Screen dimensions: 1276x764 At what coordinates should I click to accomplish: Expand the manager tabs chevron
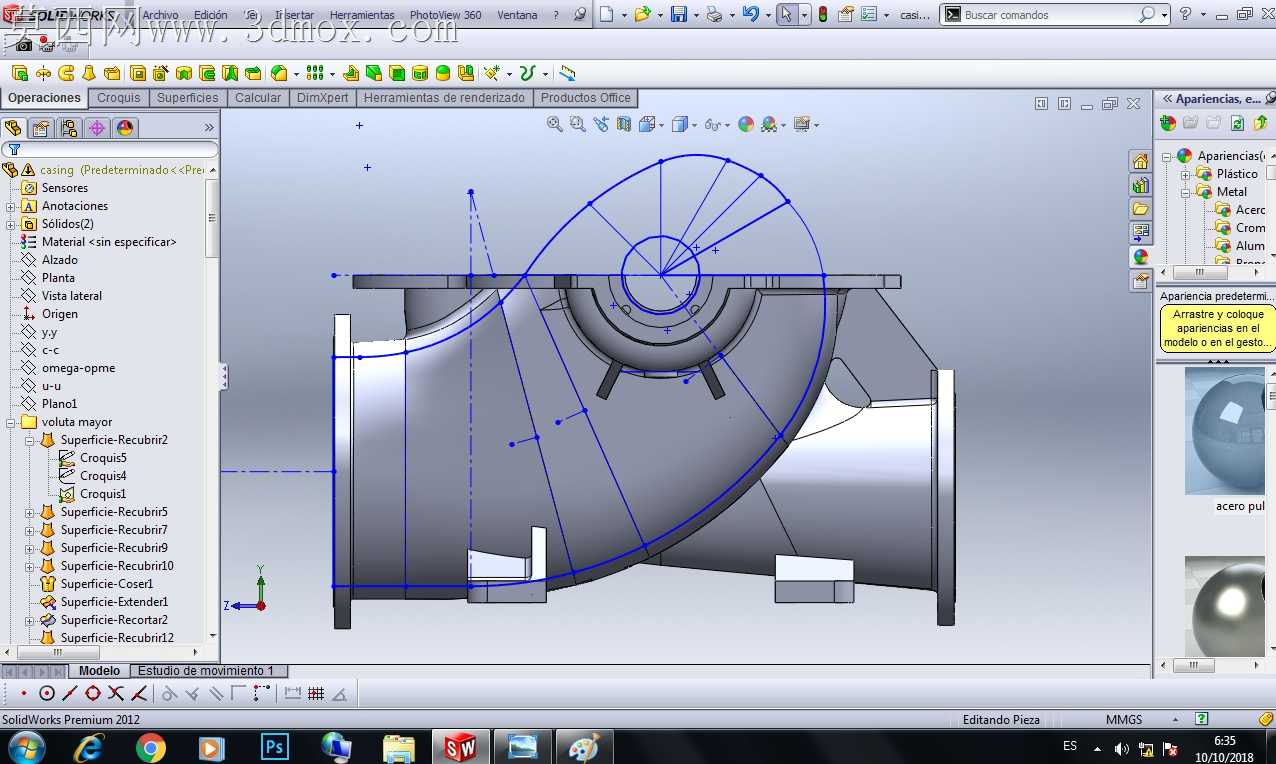click(209, 128)
